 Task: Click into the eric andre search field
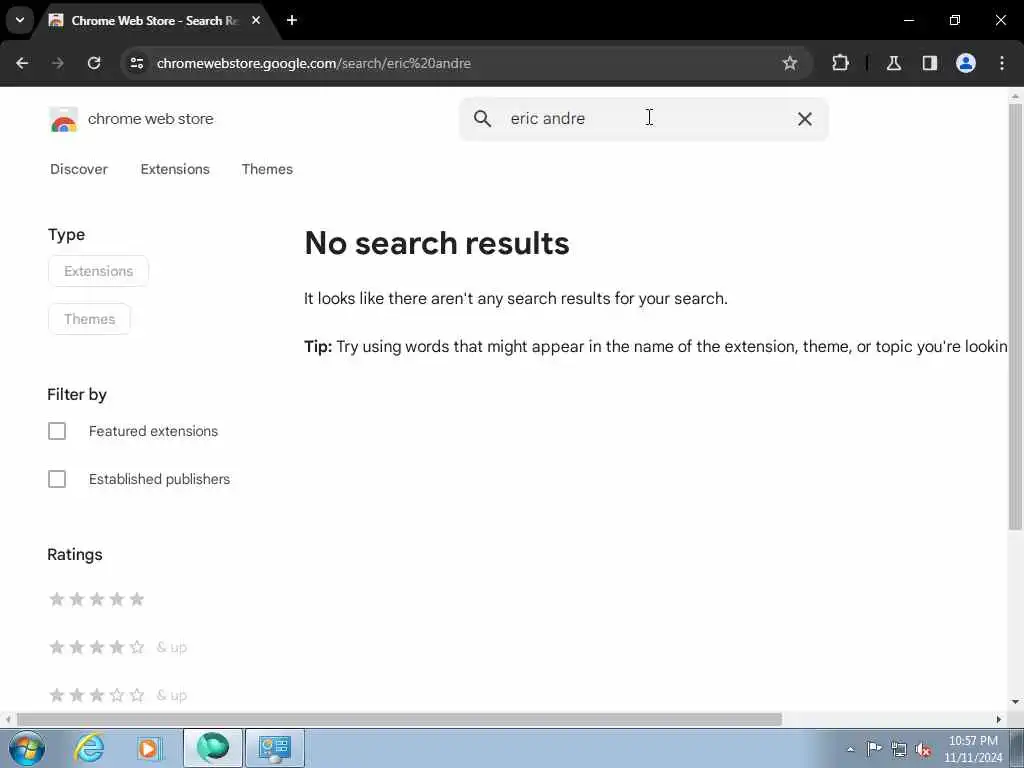point(643,119)
